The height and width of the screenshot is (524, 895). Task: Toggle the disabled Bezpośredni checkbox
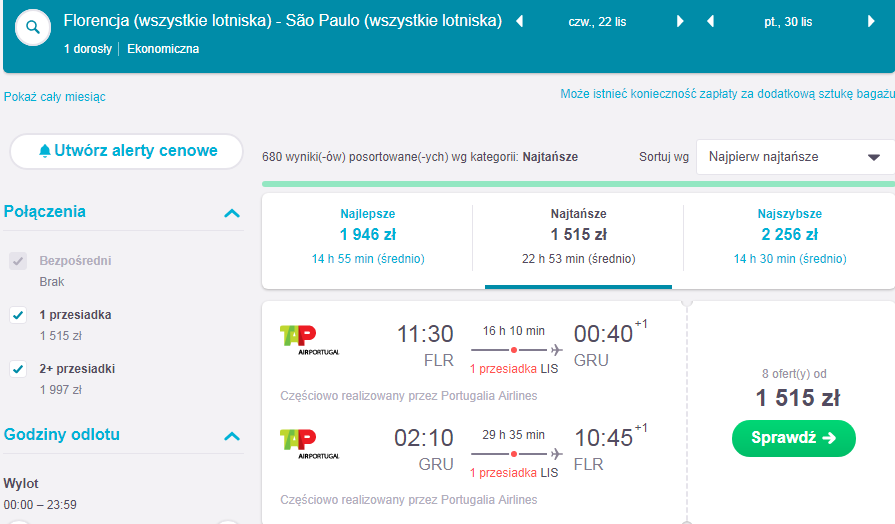18,261
